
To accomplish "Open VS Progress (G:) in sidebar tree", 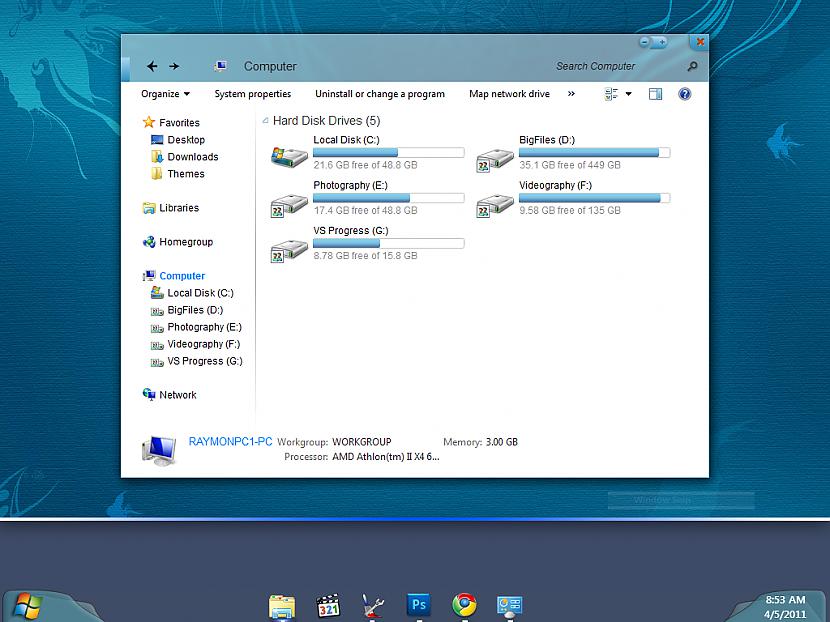I will tap(205, 361).
